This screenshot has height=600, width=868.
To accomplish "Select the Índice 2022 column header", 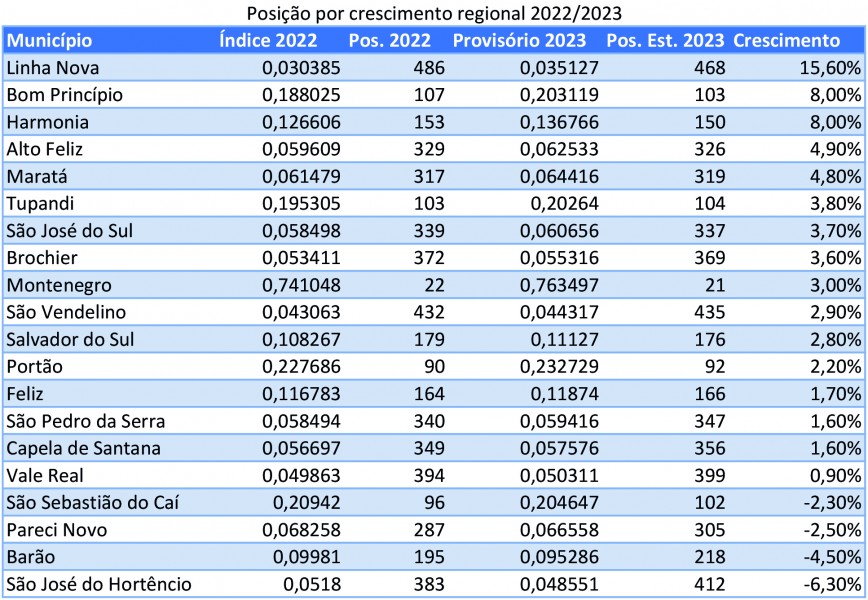I will point(268,41).
